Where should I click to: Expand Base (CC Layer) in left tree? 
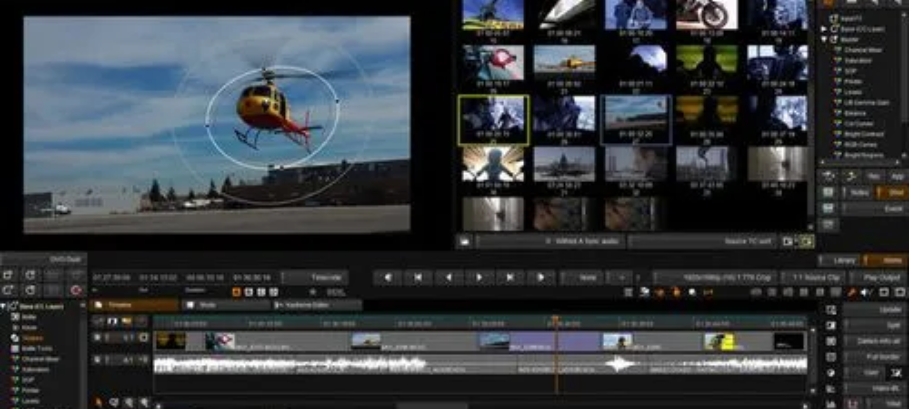tap(4, 306)
